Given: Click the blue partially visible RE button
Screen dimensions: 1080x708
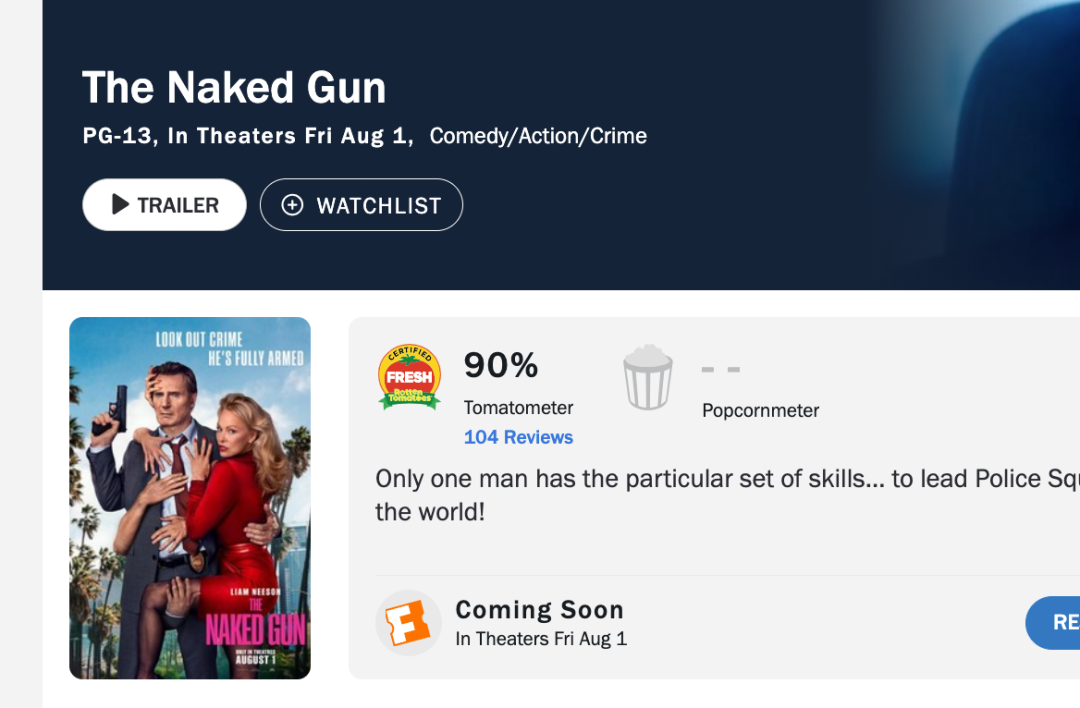Looking at the screenshot, I should 1052,623.
